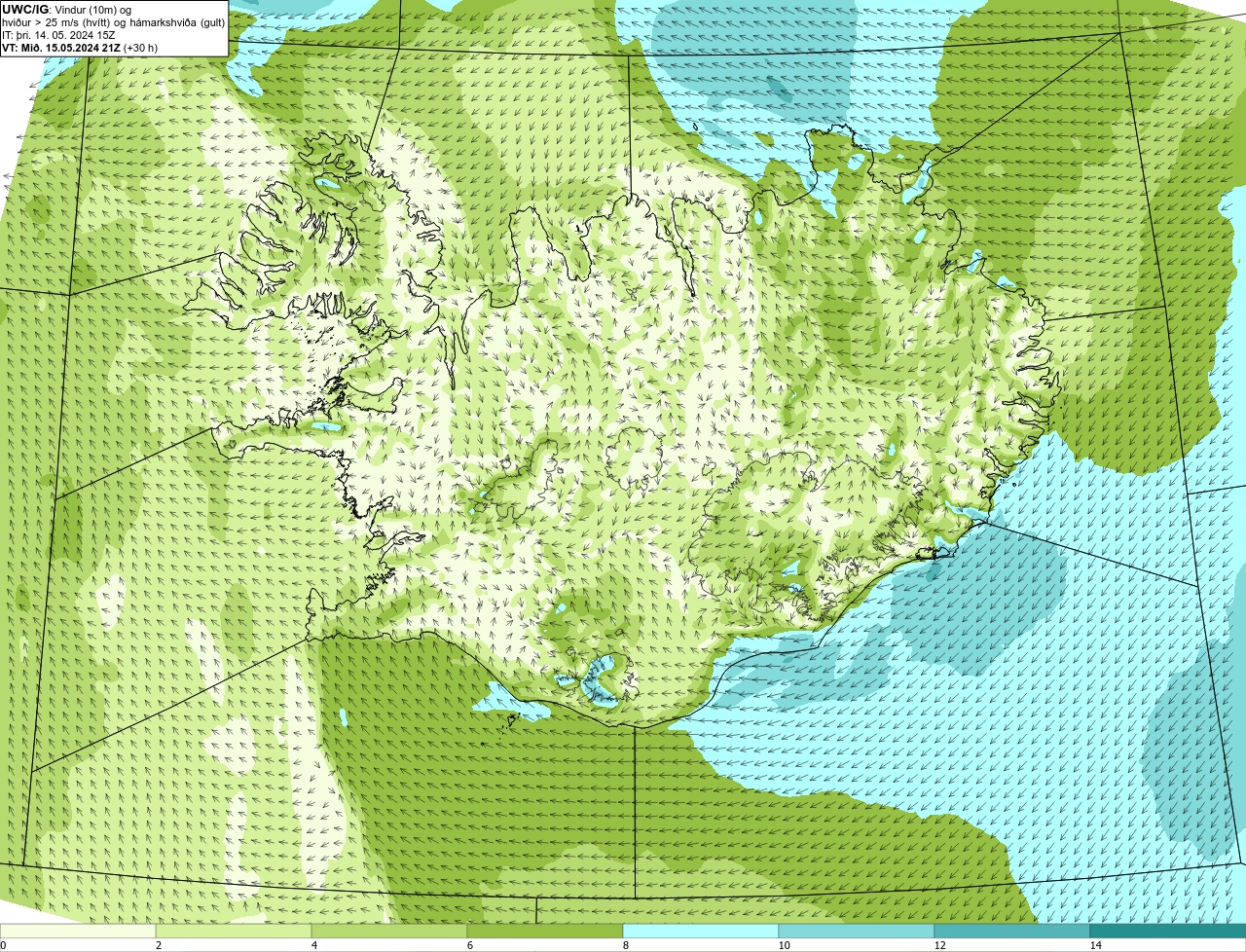Click the 'VT: Mið. 15.05.2024 21Z (+30 h)' line
The height and width of the screenshot is (952, 1246).
click(80, 48)
